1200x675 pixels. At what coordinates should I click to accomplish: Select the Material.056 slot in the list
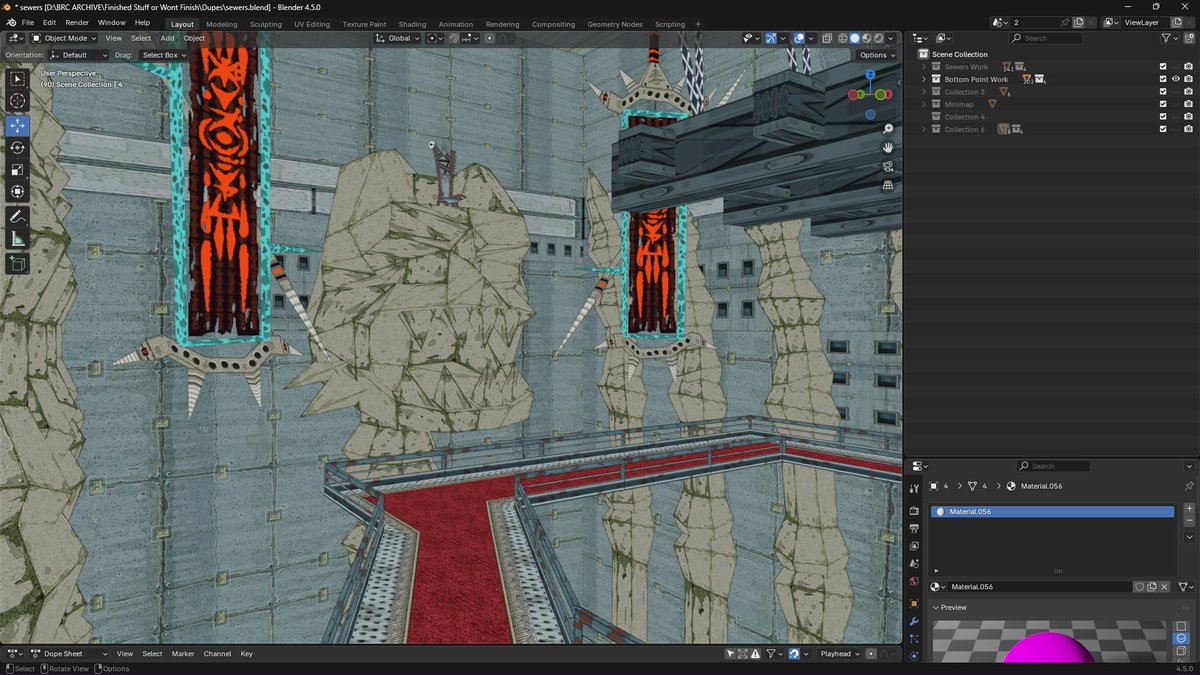pyautogui.click(x=1052, y=512)
